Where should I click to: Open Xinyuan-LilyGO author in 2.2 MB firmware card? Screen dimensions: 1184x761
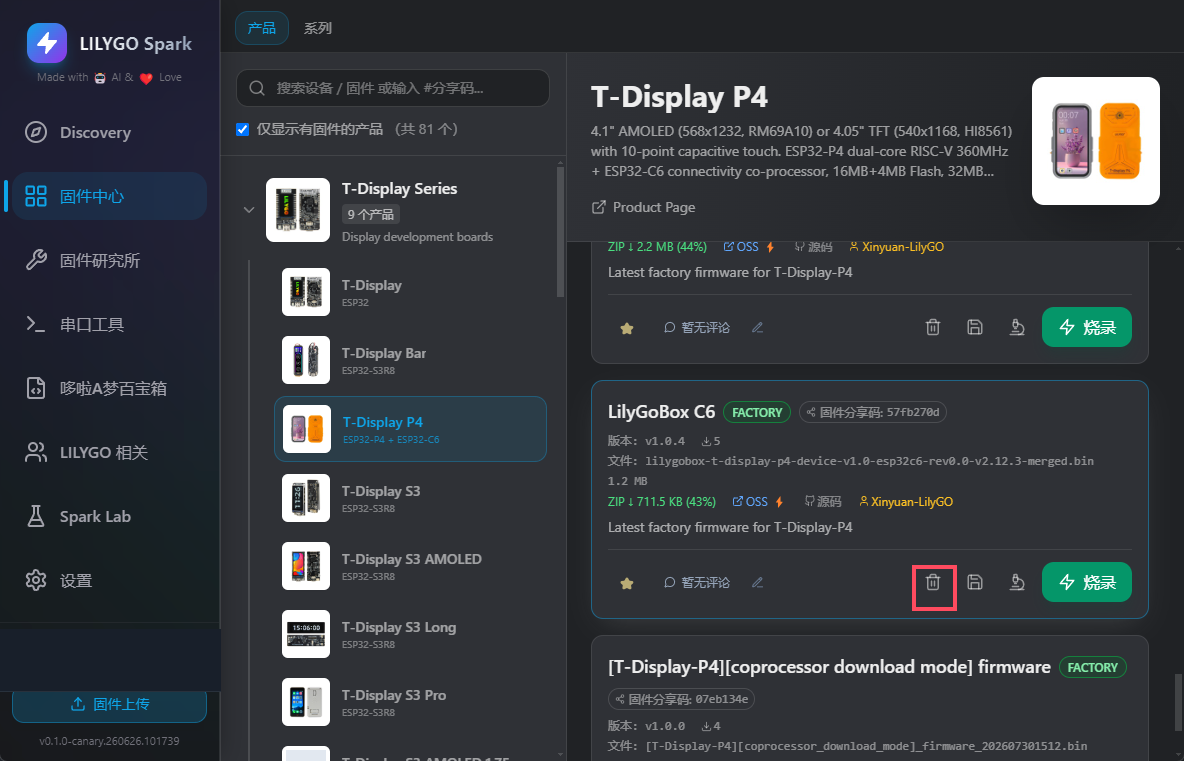(897, 247)
